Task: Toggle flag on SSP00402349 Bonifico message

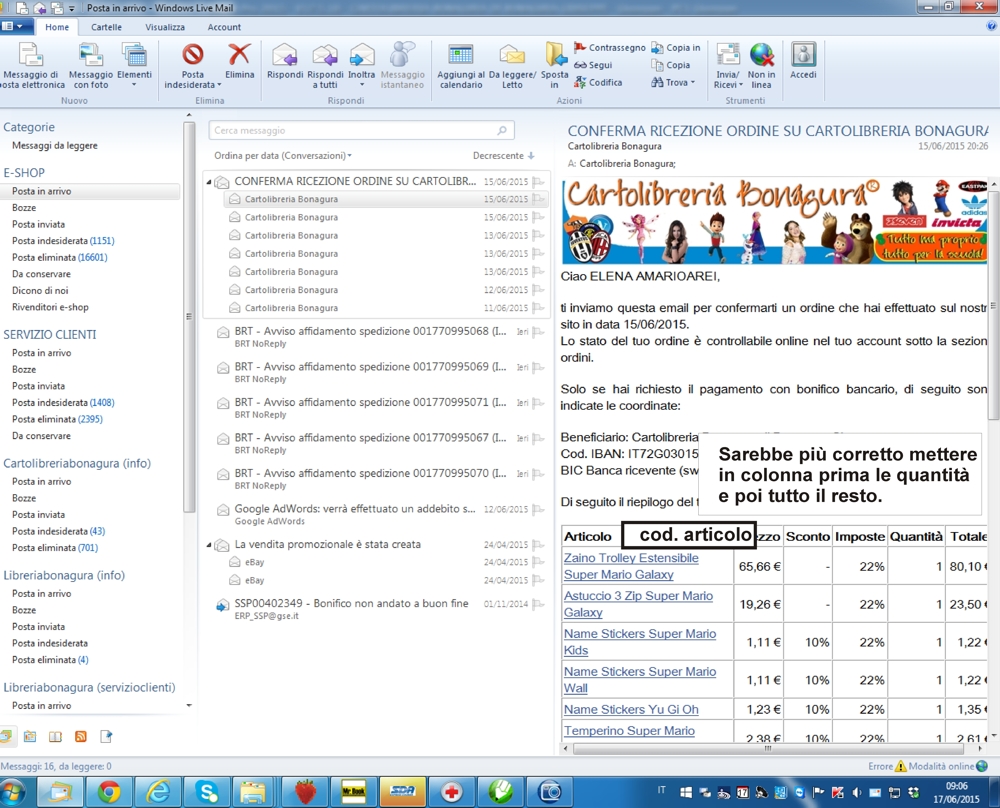Action: 538,604
